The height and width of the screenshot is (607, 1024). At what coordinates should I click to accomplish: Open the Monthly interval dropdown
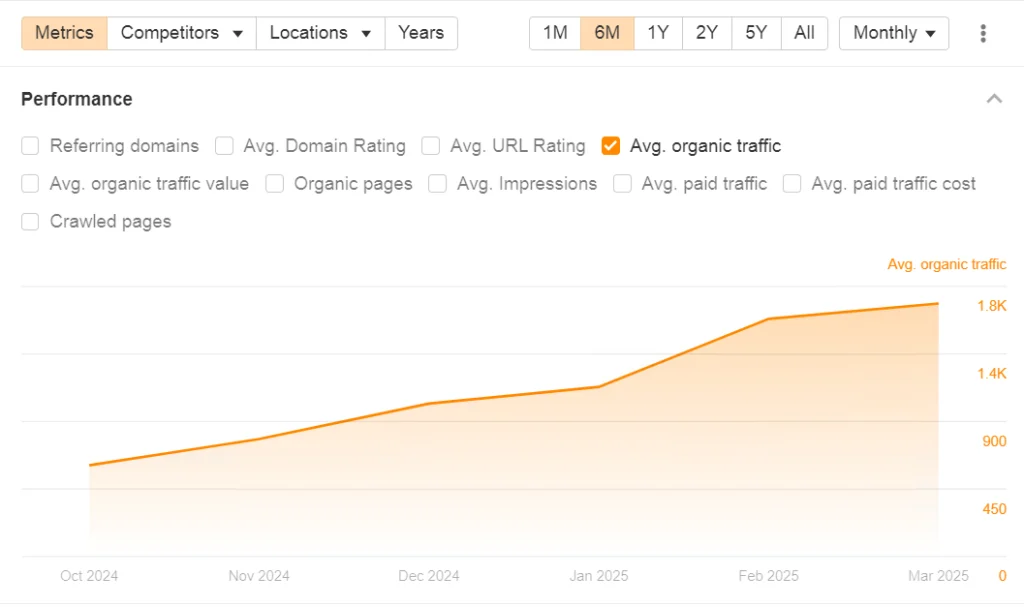[894, 33]
